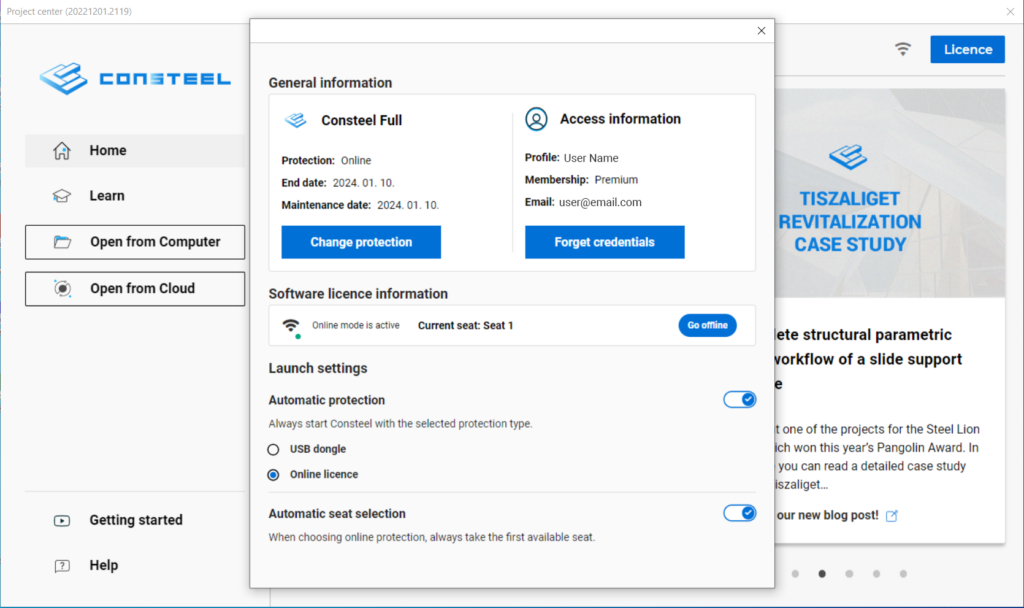Image resolution: width=1024 pixels, height=608 pixels.
Task: Click the Change protection button
Action: 361,242
